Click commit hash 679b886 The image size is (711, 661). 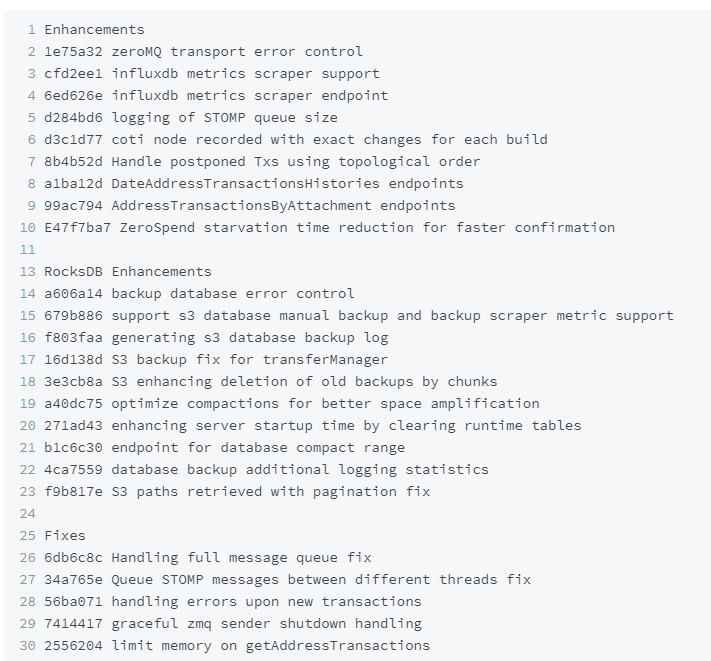pos(73,316)
